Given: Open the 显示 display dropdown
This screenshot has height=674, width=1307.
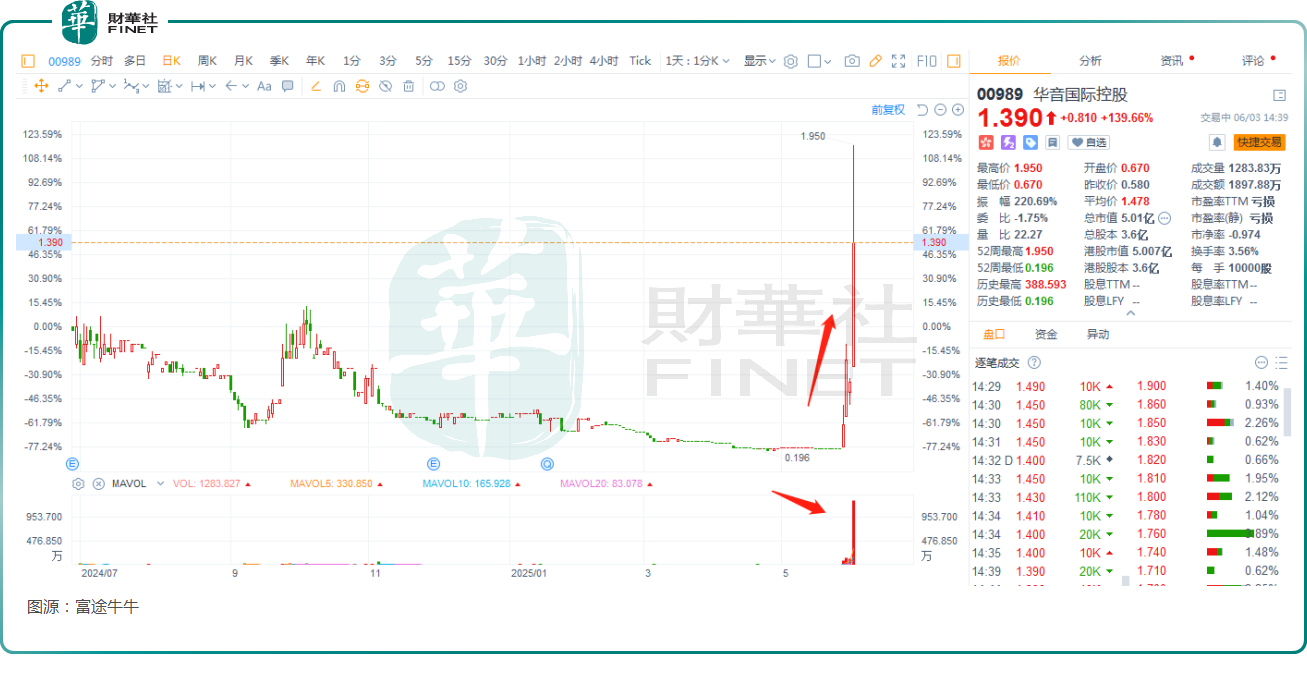Looking at the screenshot, I should [759, 61].
